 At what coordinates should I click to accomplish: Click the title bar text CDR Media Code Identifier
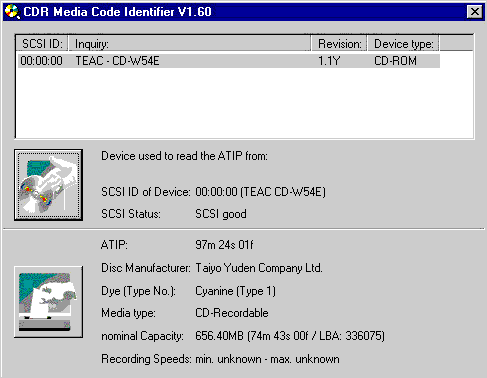tap(117, 12)
